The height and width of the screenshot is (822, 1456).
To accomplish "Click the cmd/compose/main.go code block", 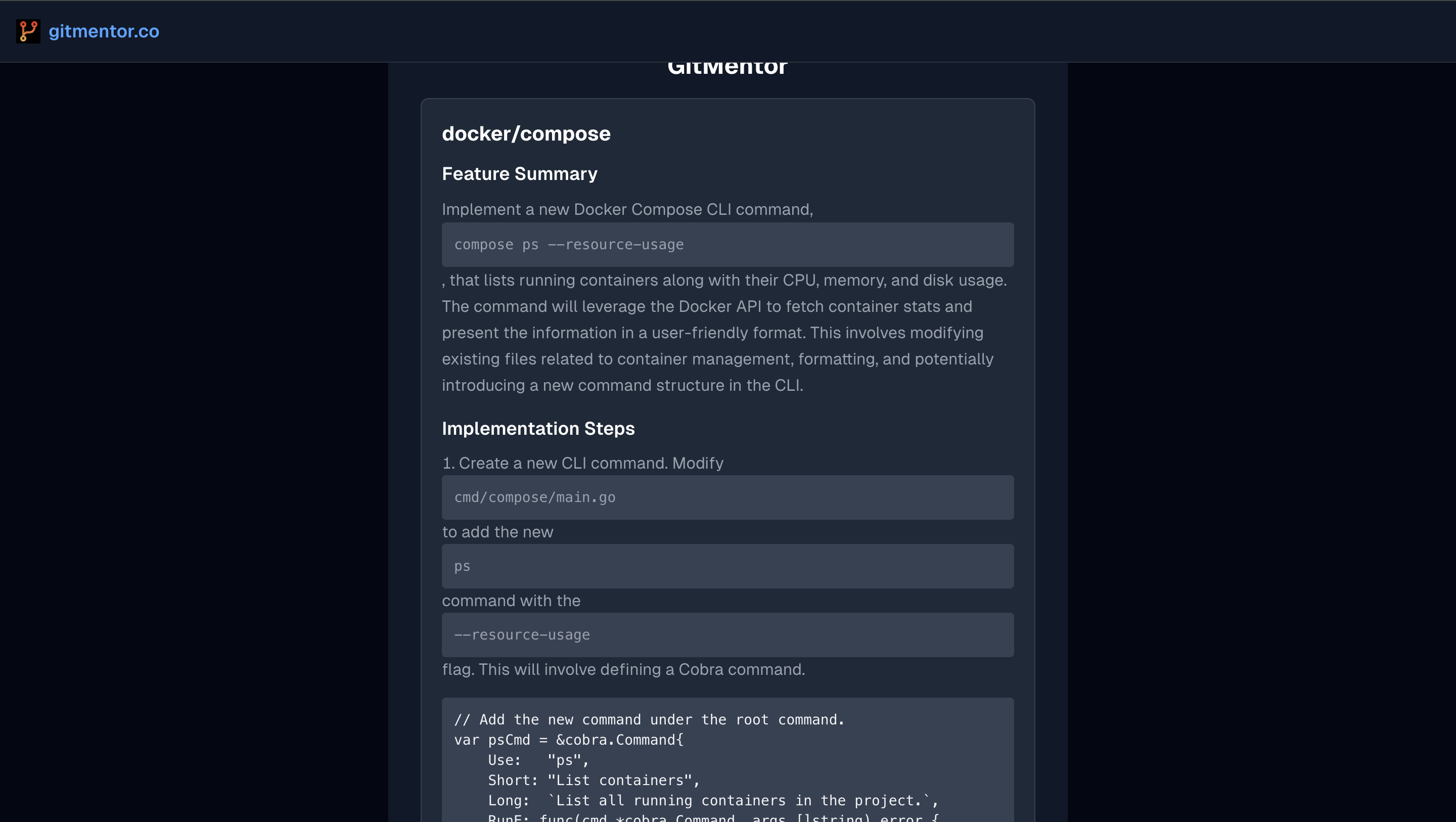I will pyautogui.click(x=534, y=497).
